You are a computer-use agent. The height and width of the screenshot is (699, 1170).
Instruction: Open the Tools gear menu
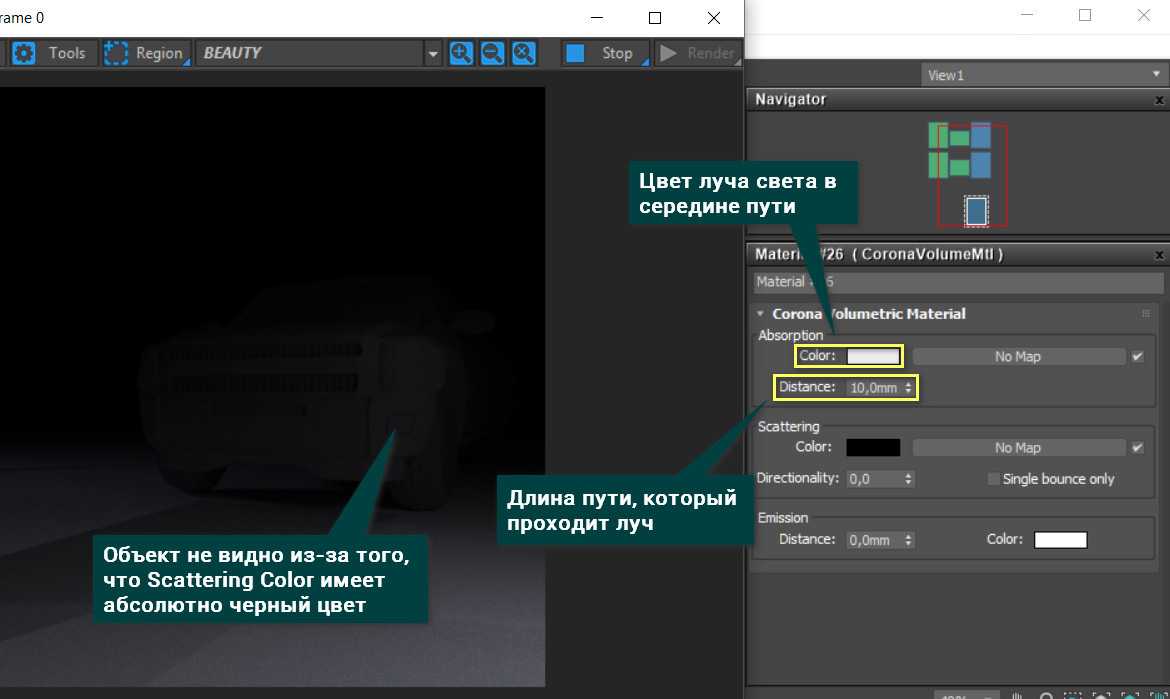23,53
